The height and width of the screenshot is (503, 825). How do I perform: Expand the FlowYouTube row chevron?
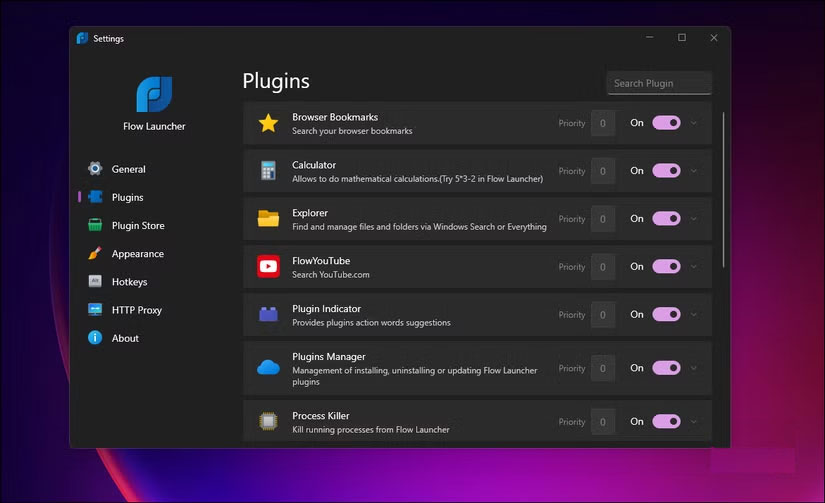coord(694,267)
